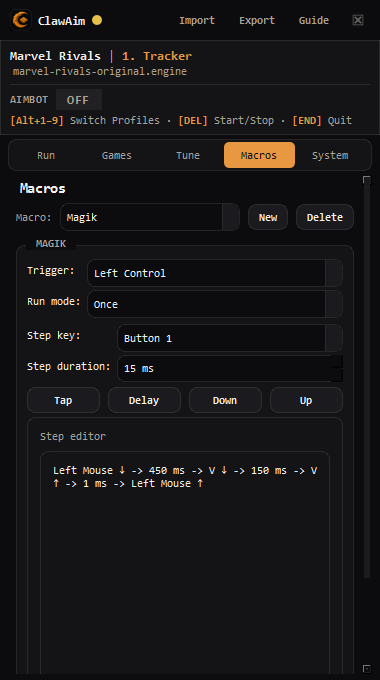The height and width of the screenshot is (680, 380).
Task: Open the Run mode dropdown (Once)
Action: 215,304
